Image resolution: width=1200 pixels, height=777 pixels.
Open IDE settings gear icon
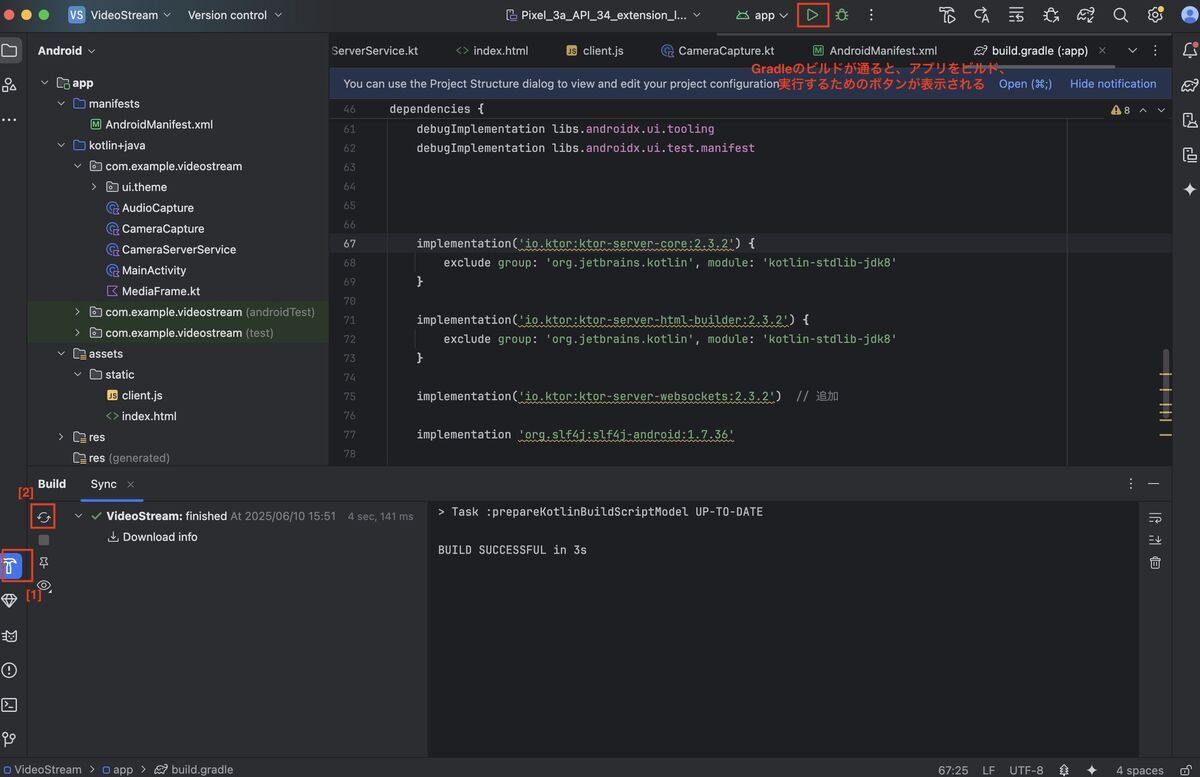coord(1155,15)
